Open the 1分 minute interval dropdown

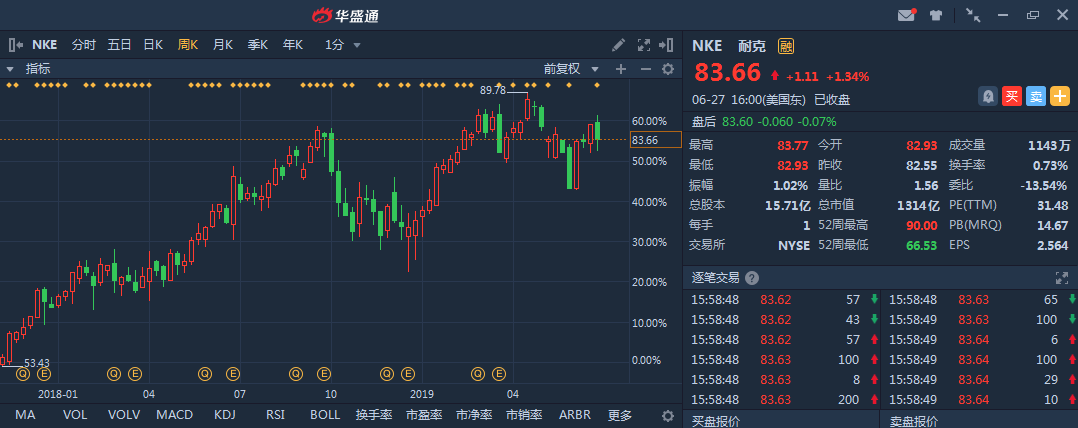coord(342,45)
